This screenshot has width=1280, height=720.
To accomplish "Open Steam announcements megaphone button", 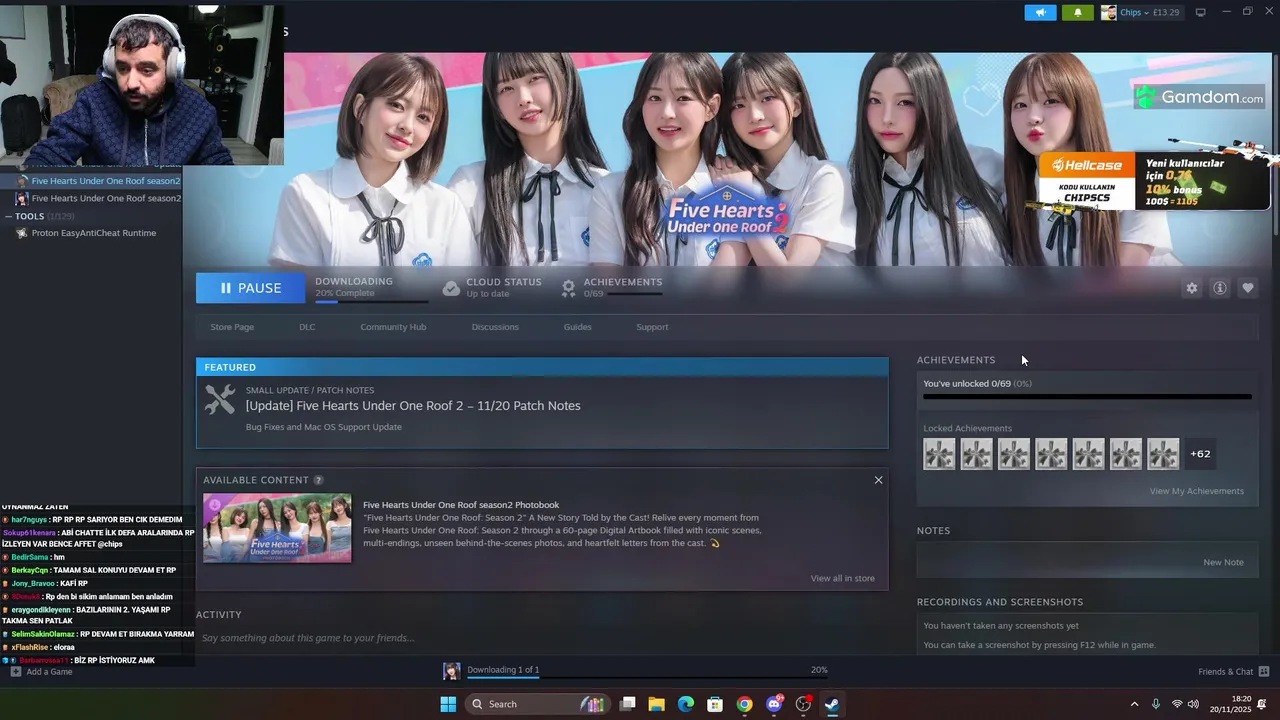I will [x=1040, y=12].
